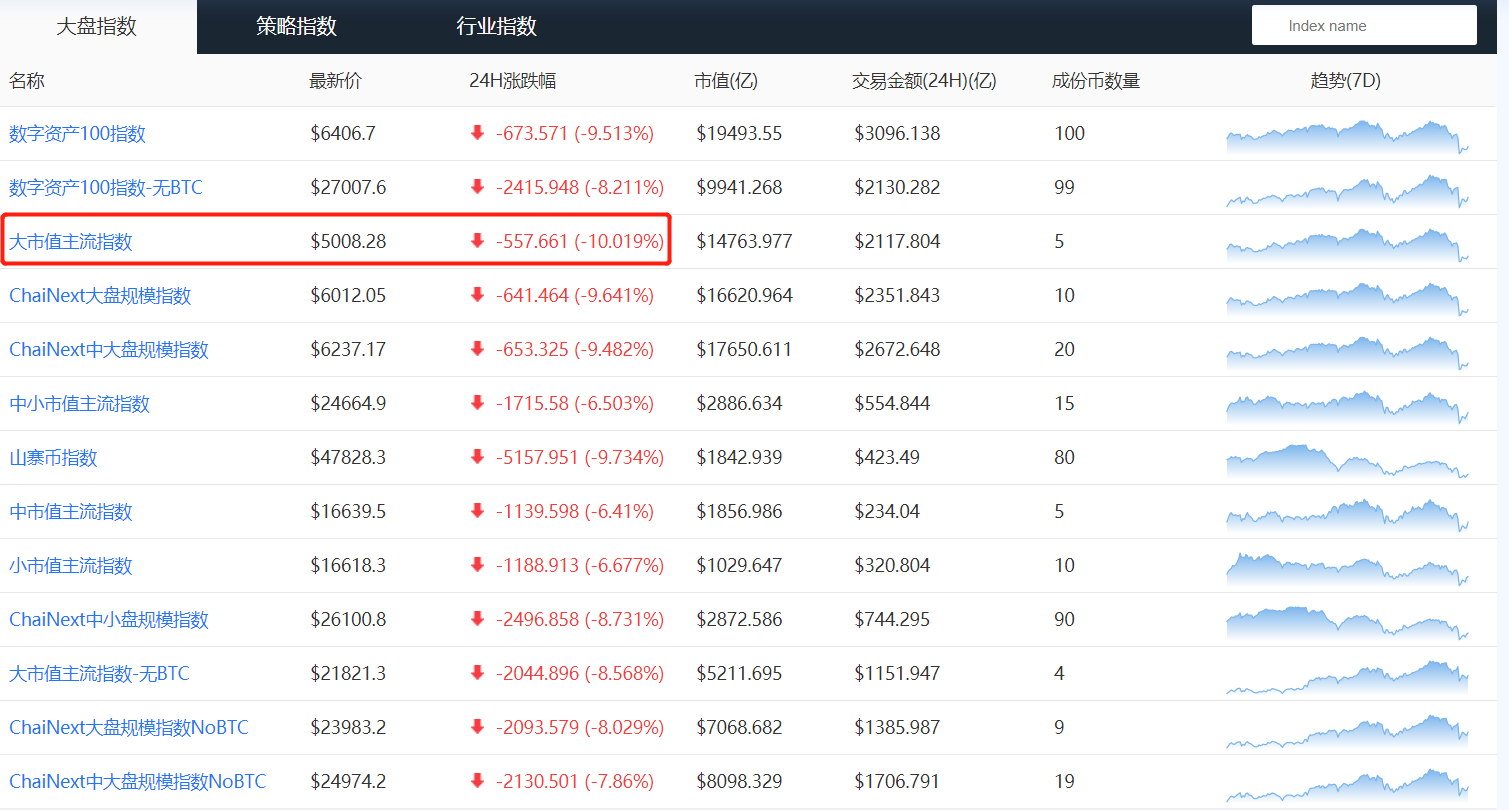This screenshot has height=810, width=1509.
Task: Open the 大市值主流指数 link
Action: tap(71, 242)
